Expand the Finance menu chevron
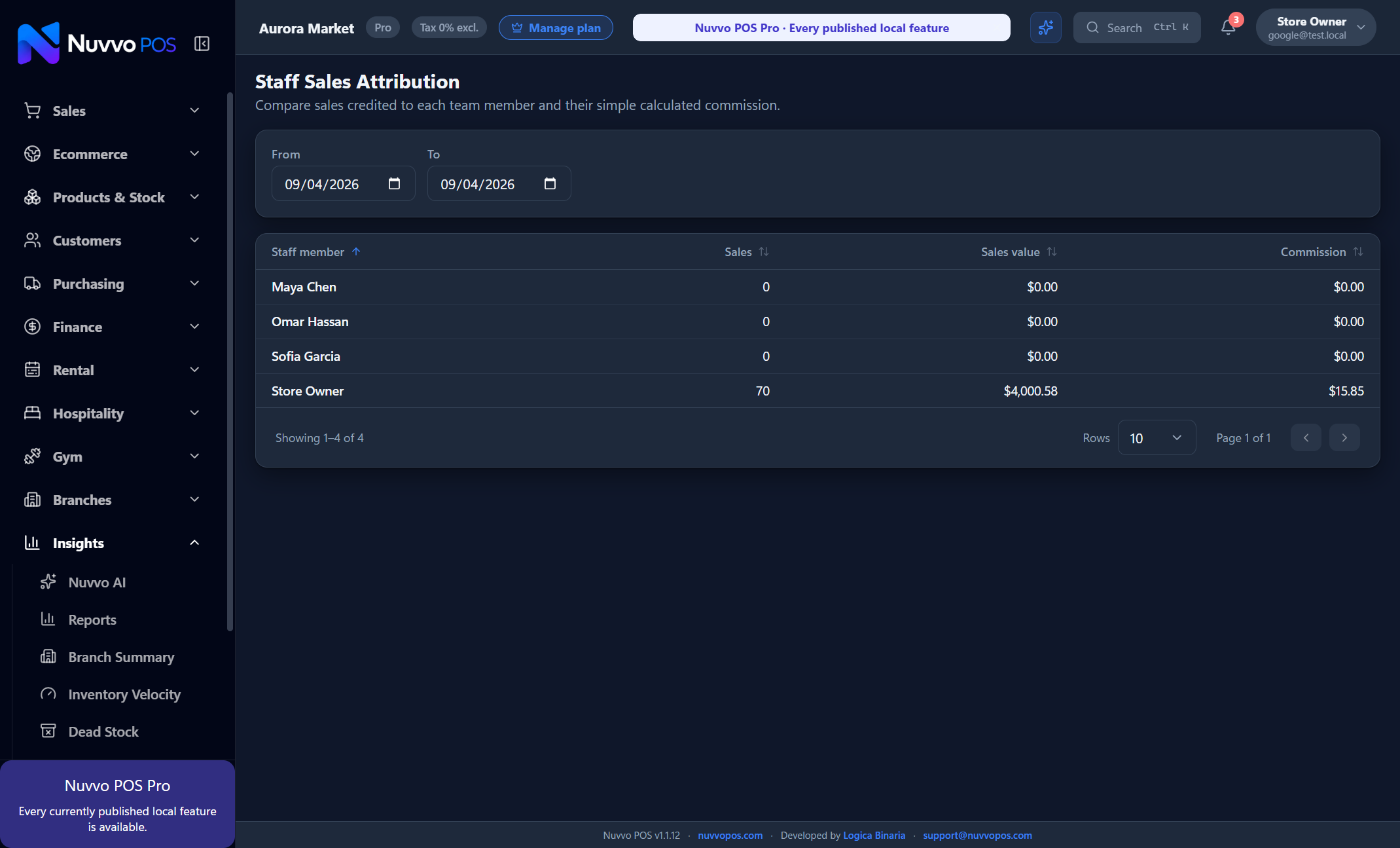 pos(194,327)
